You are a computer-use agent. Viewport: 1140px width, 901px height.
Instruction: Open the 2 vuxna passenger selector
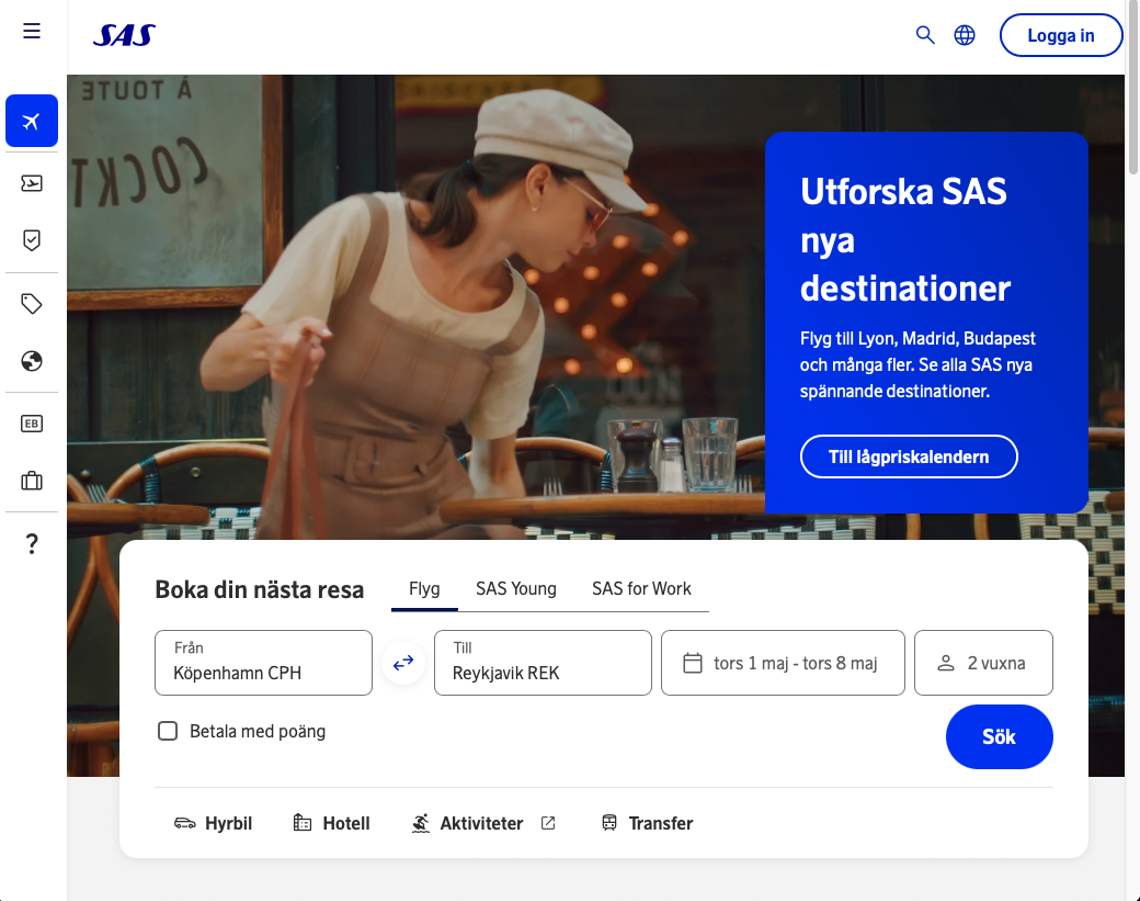pos(984,662)
